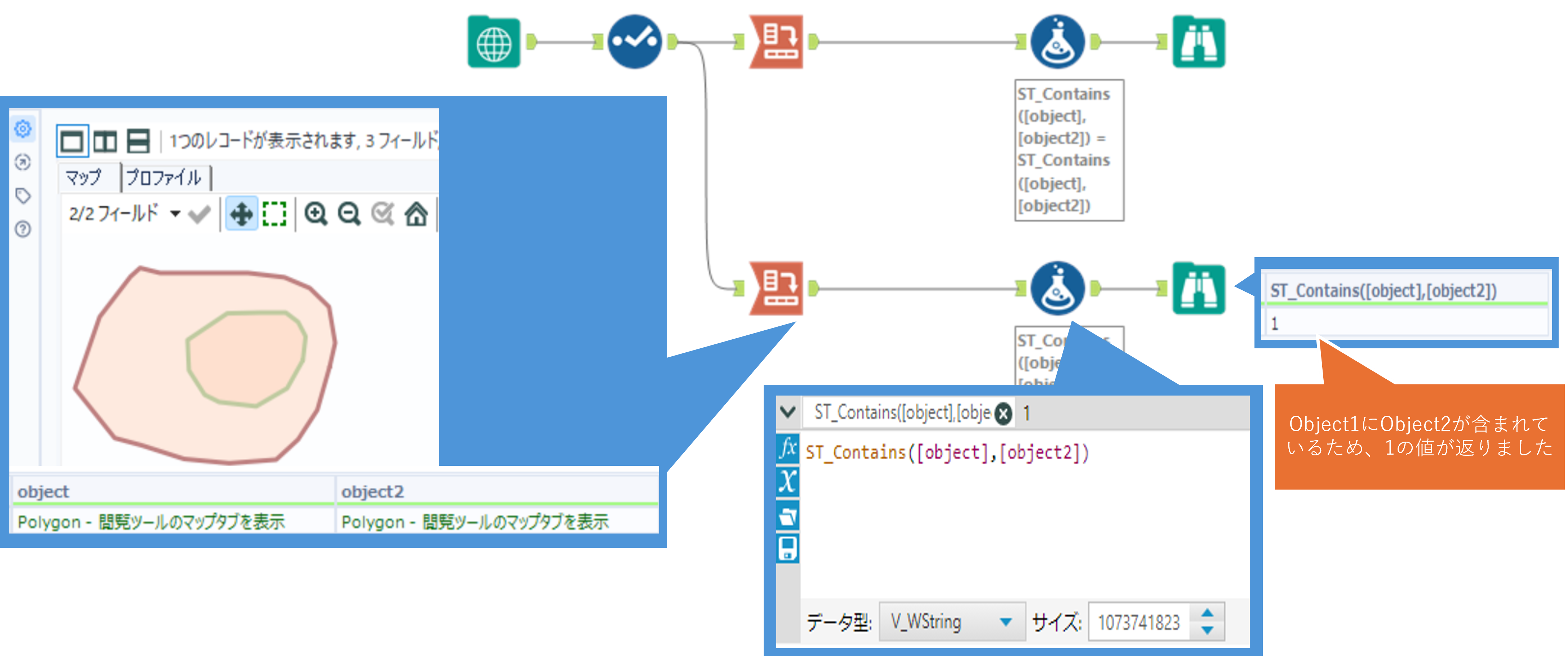Select the blue checkmark Select tool
The width and height of the screenshot is (1568, 656).
(x=634, y=42)
